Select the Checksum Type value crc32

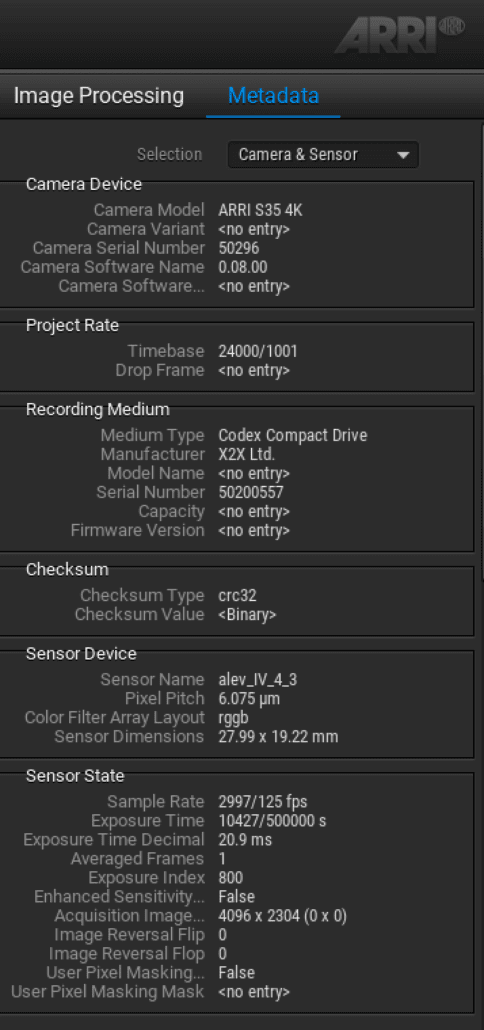[x=237, y=595]
